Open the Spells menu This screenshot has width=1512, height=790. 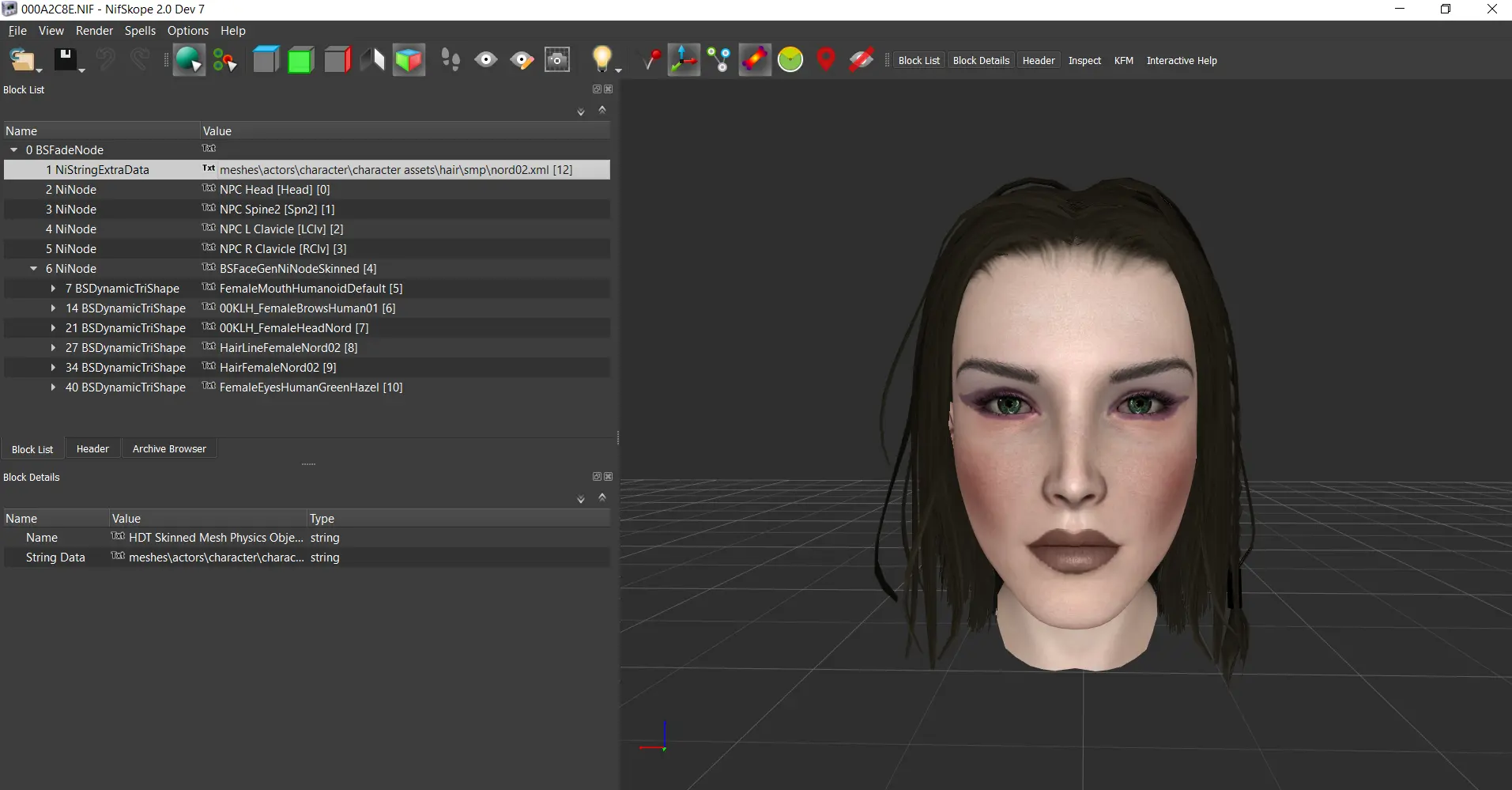tap(140, 31)
